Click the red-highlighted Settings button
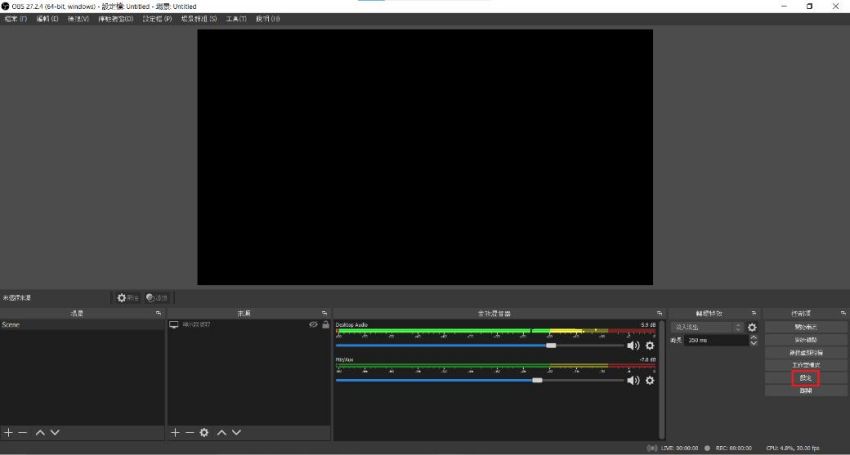Viewport: 850px width, 455px height. coord(805,378)
